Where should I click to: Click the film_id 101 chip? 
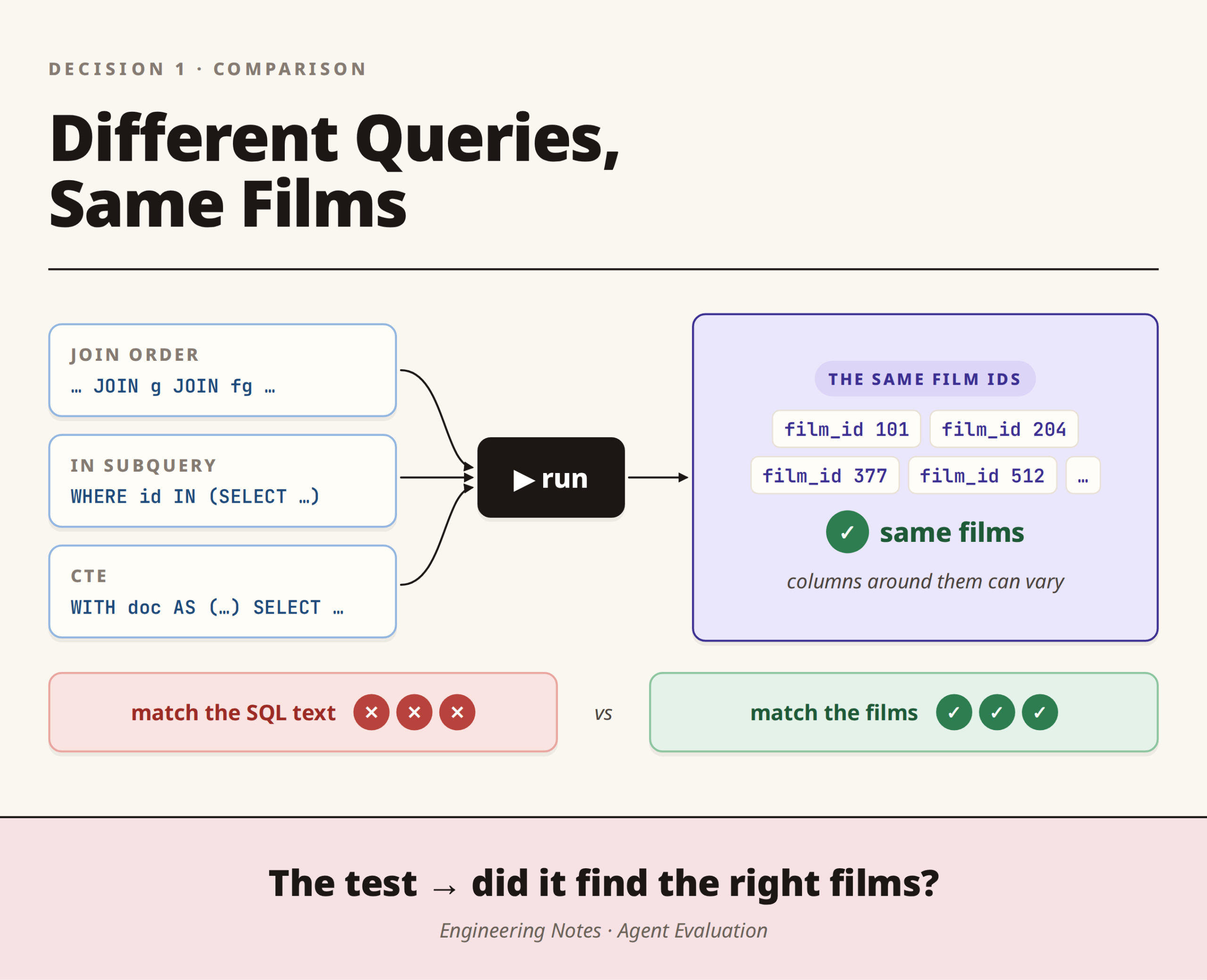(x=846, y=429)
